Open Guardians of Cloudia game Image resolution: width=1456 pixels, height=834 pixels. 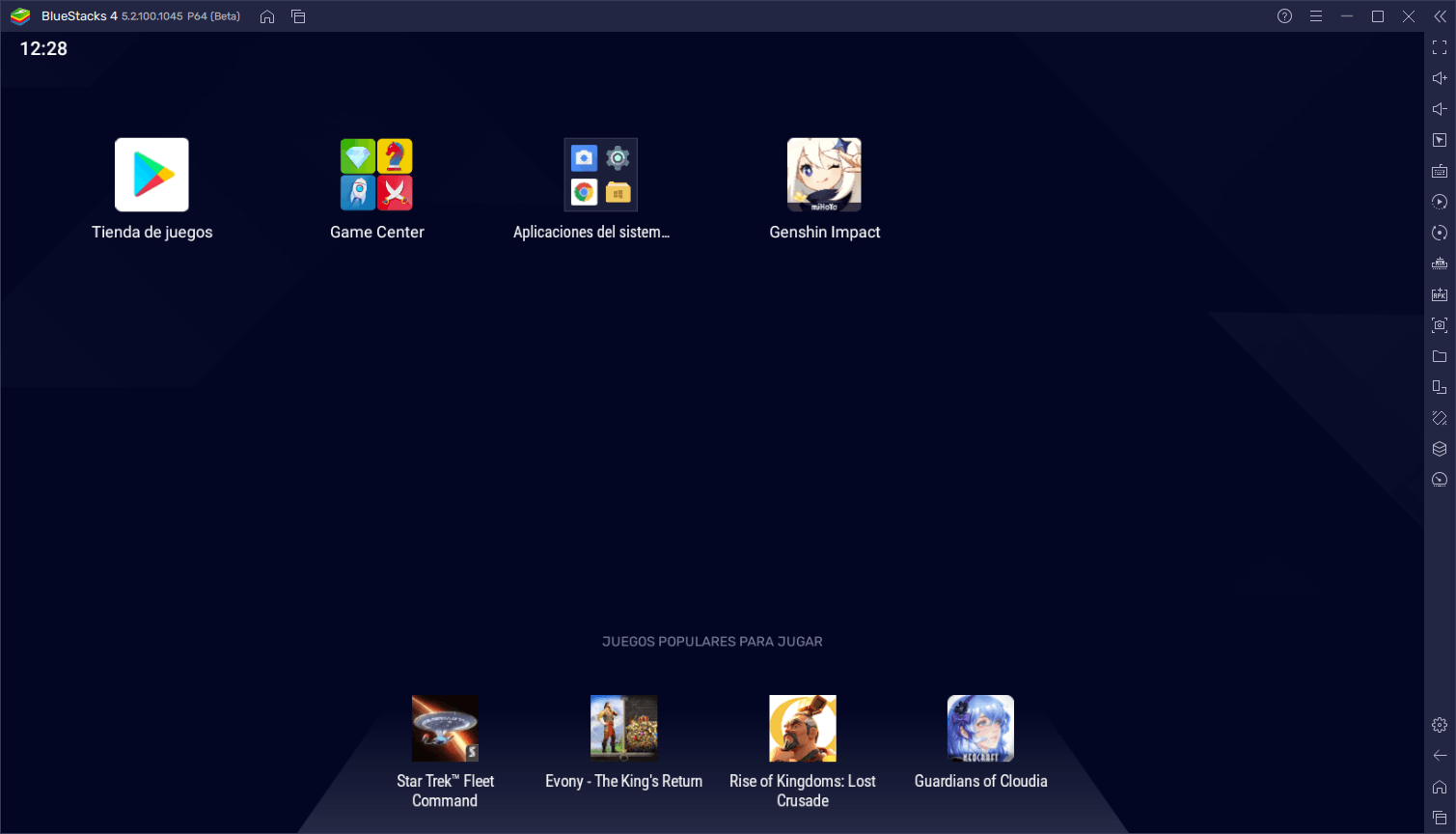tap(981, 729)
